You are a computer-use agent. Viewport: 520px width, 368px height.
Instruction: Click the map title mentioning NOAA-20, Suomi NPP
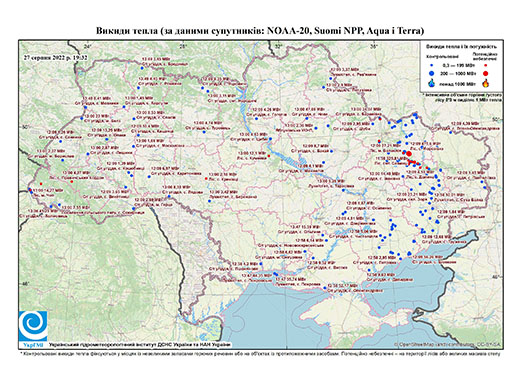[x=260, y=31]
